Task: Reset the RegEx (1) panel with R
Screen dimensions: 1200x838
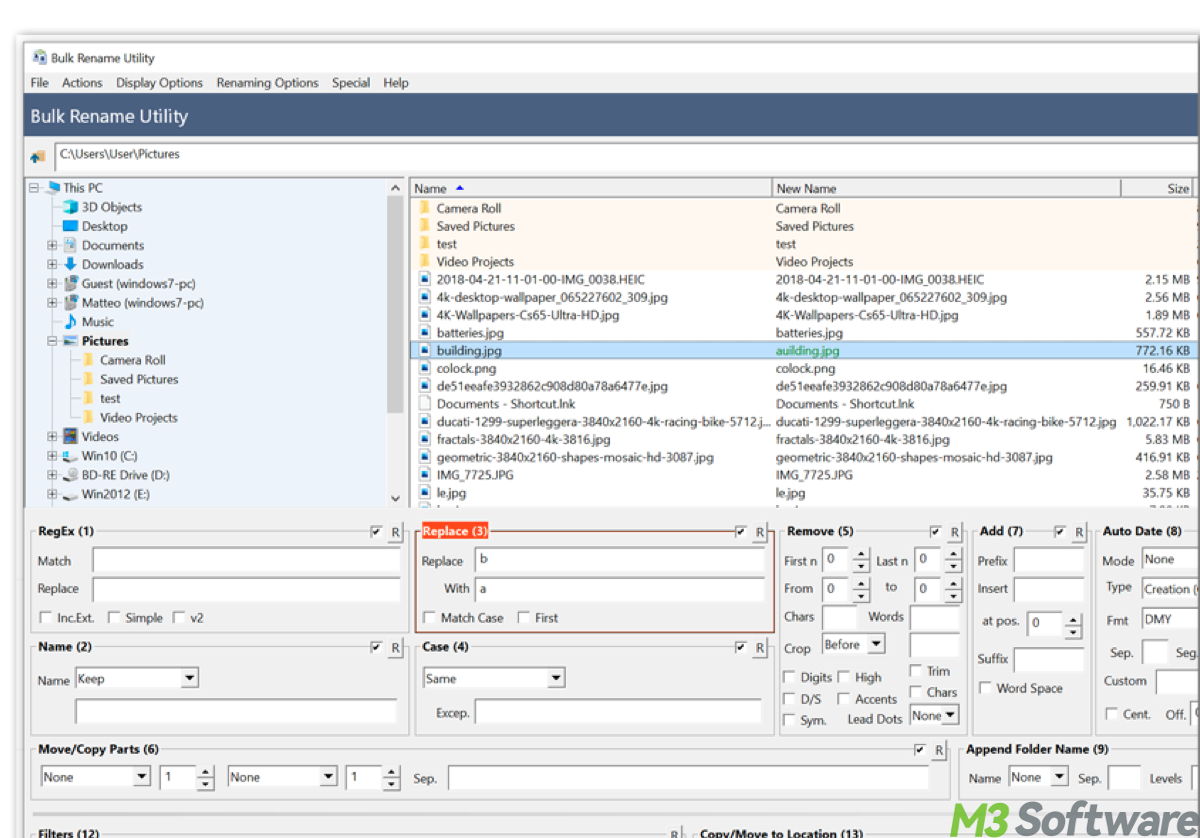Action: pos(395,533)
